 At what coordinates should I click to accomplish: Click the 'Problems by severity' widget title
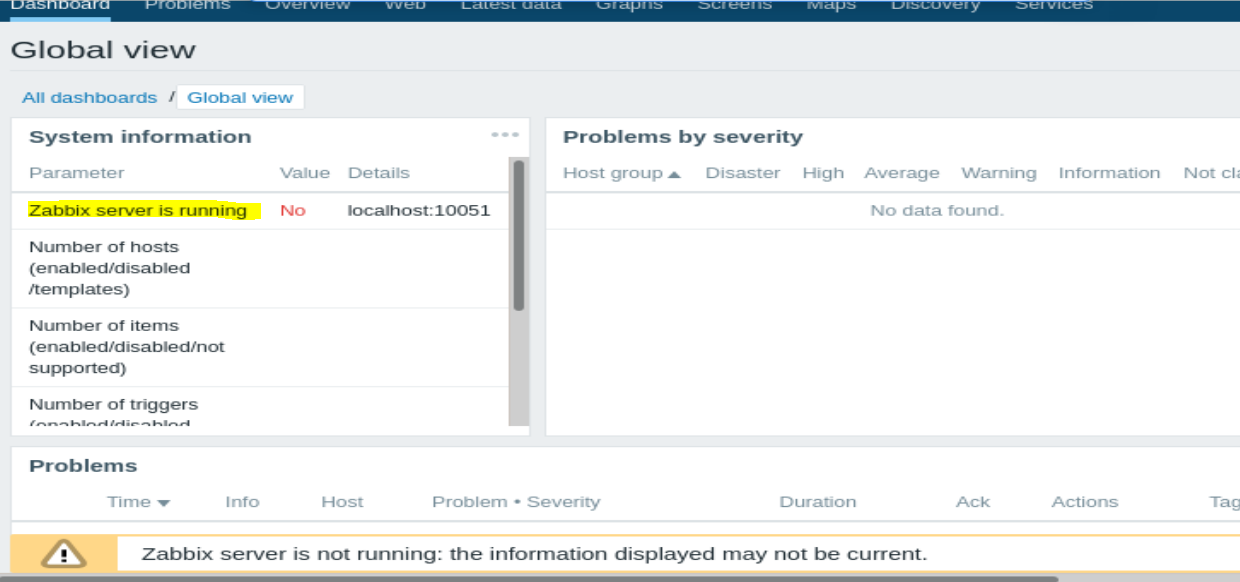click(x=683, y=137)
